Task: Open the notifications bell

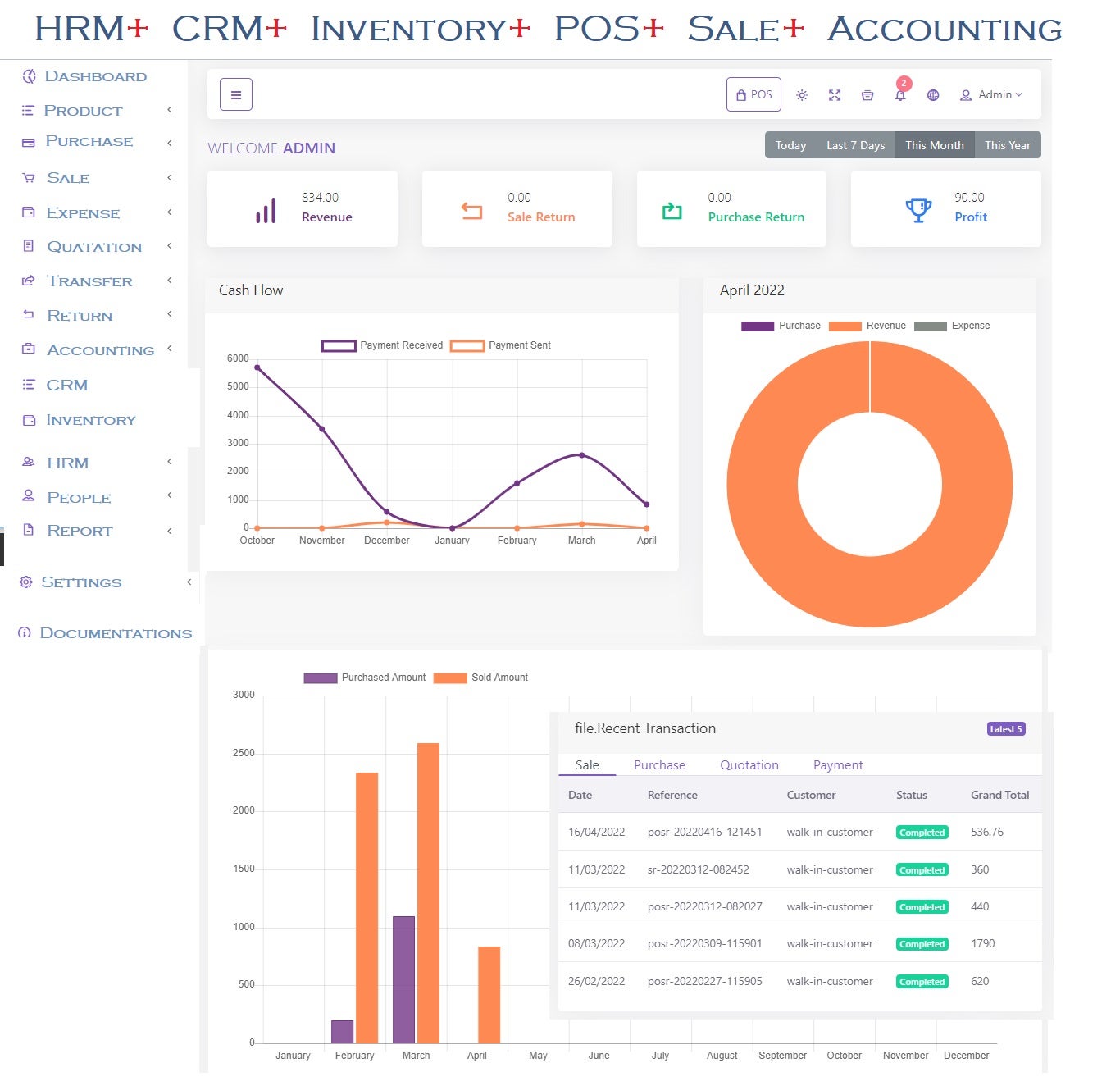Action: point(899,95)
